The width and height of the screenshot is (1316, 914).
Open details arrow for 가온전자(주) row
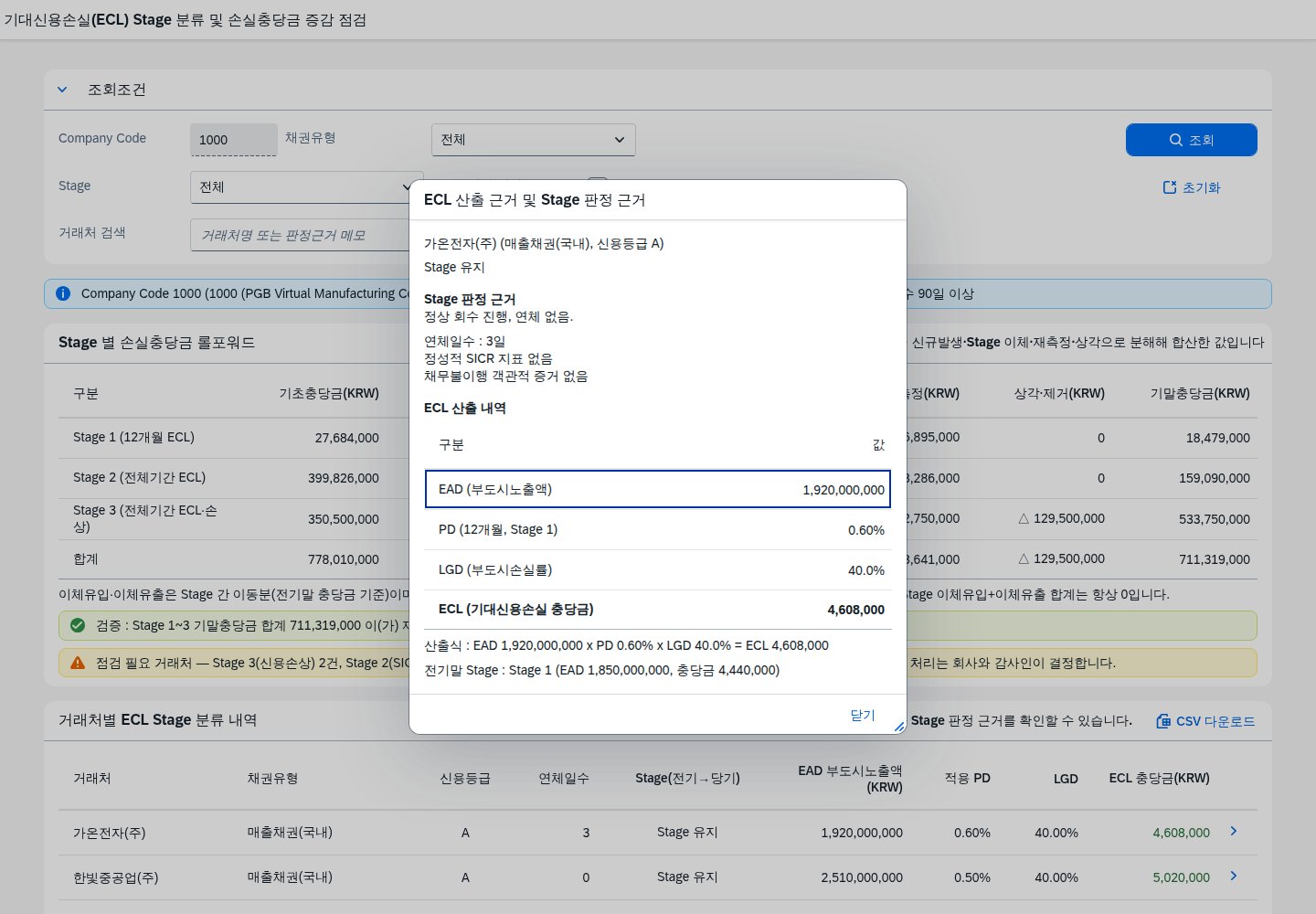pyautogui.click(x=1234, y=831)
